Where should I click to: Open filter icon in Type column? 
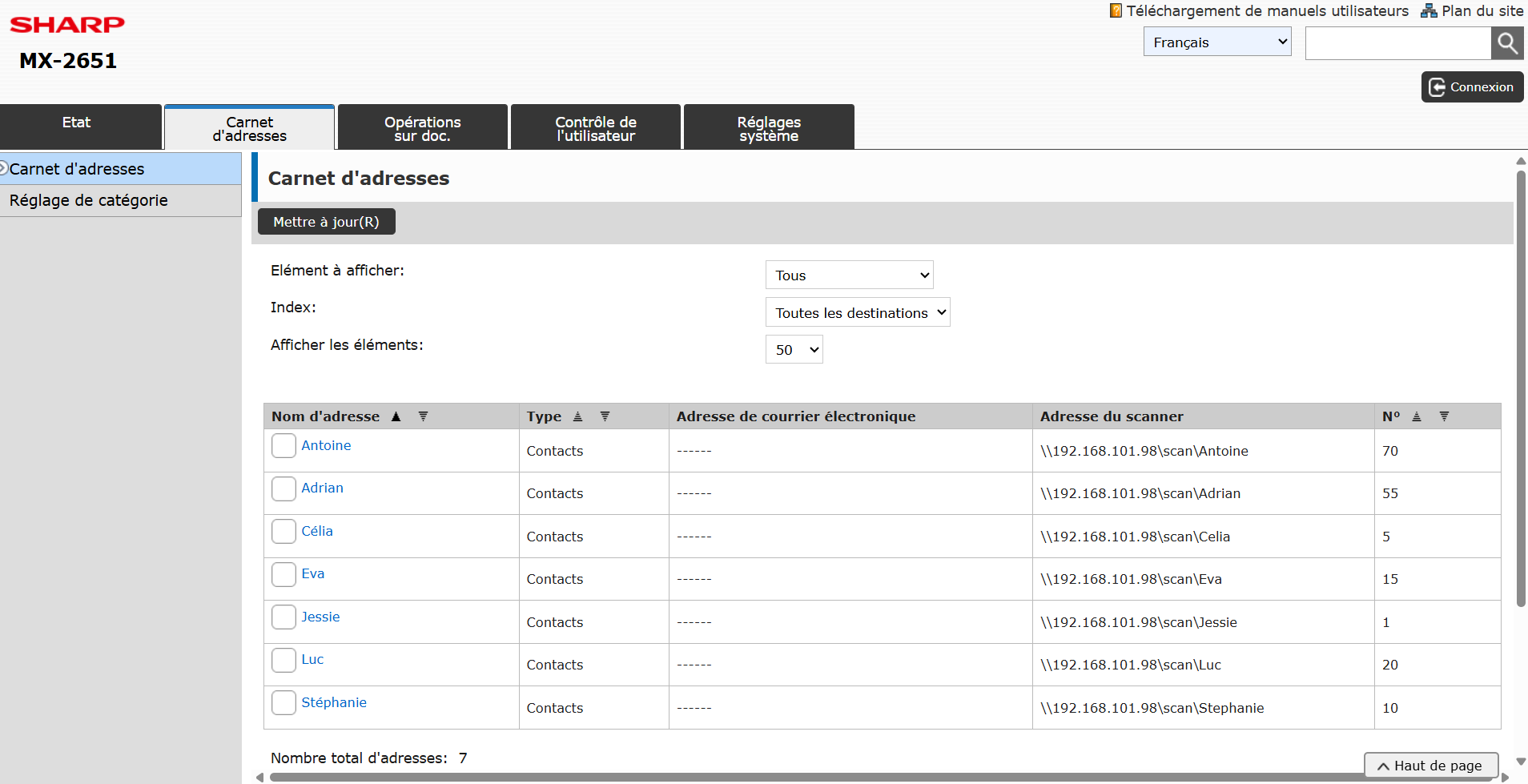pyautogui.click(x=605, y=416)
